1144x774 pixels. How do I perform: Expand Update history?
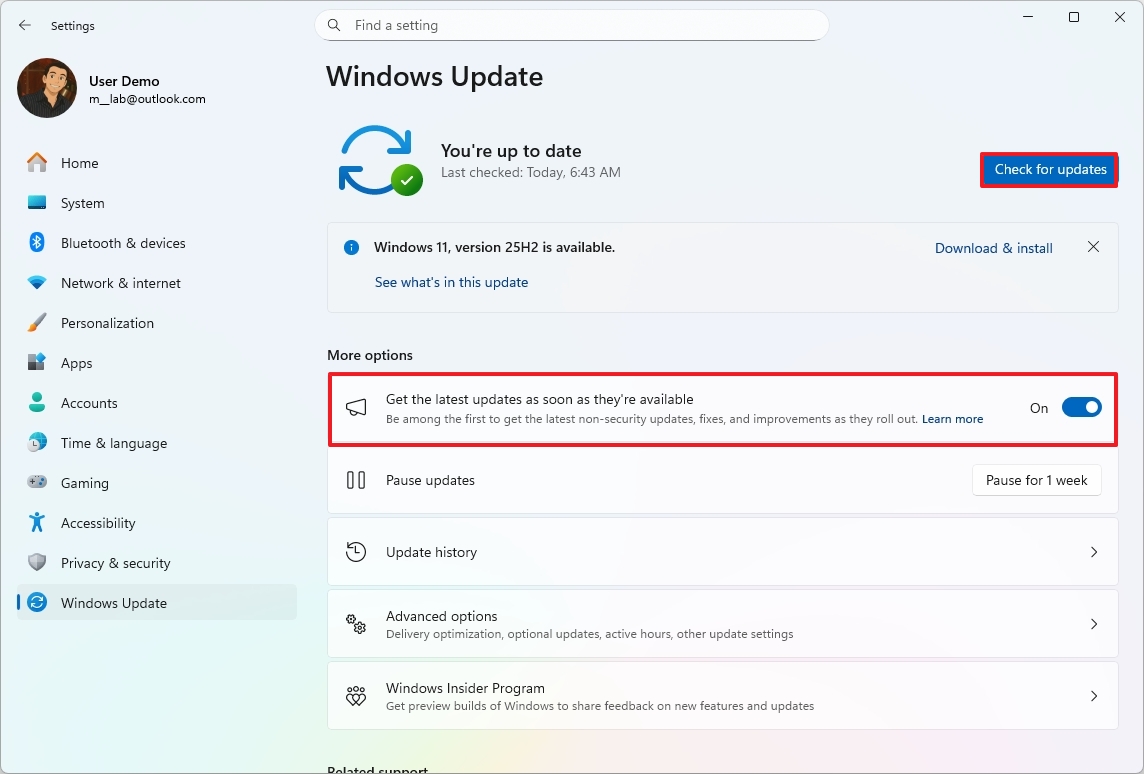(722, 551)
